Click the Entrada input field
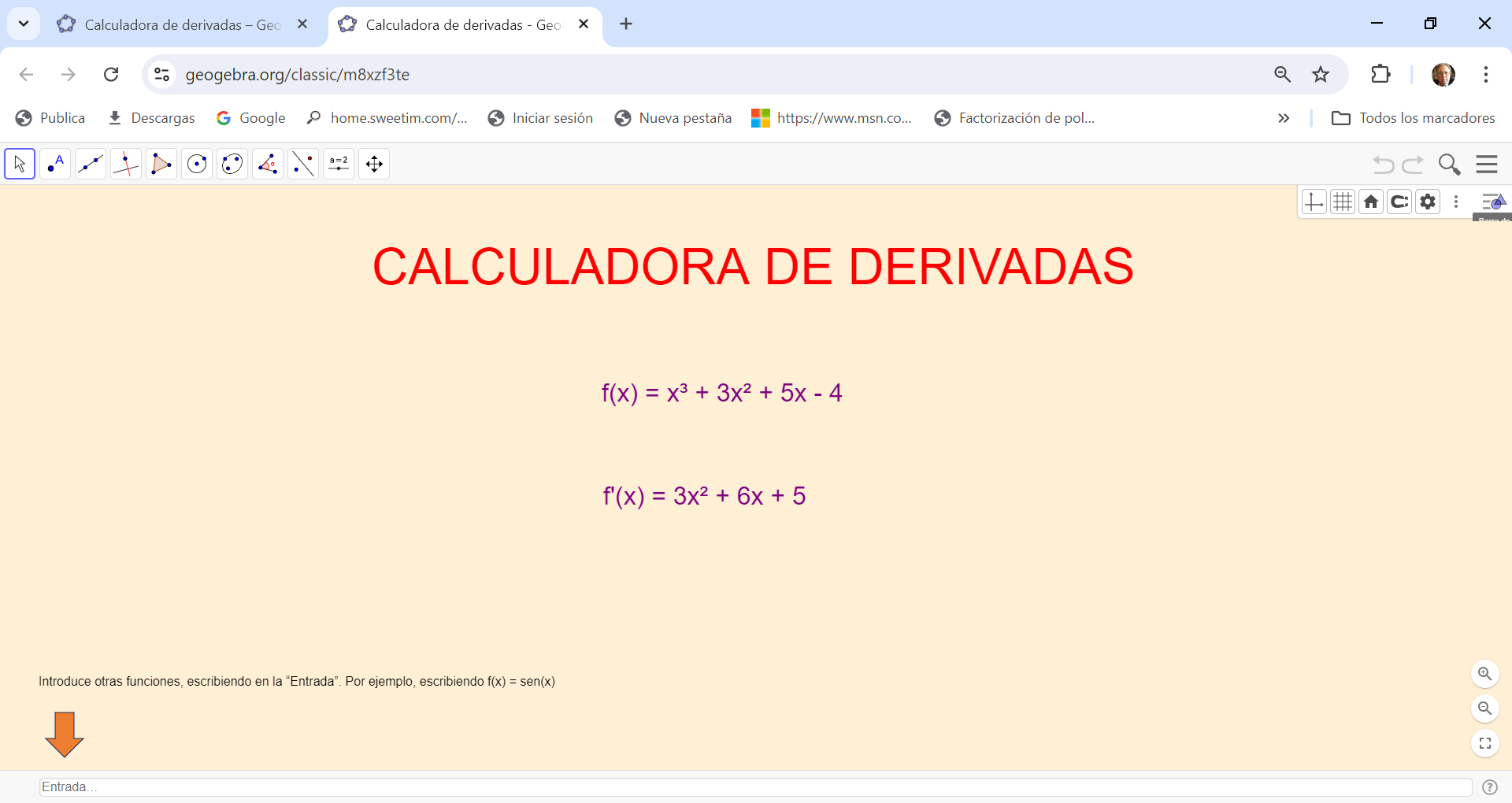This screenshot has width=1512, height=803. [754, 787]
